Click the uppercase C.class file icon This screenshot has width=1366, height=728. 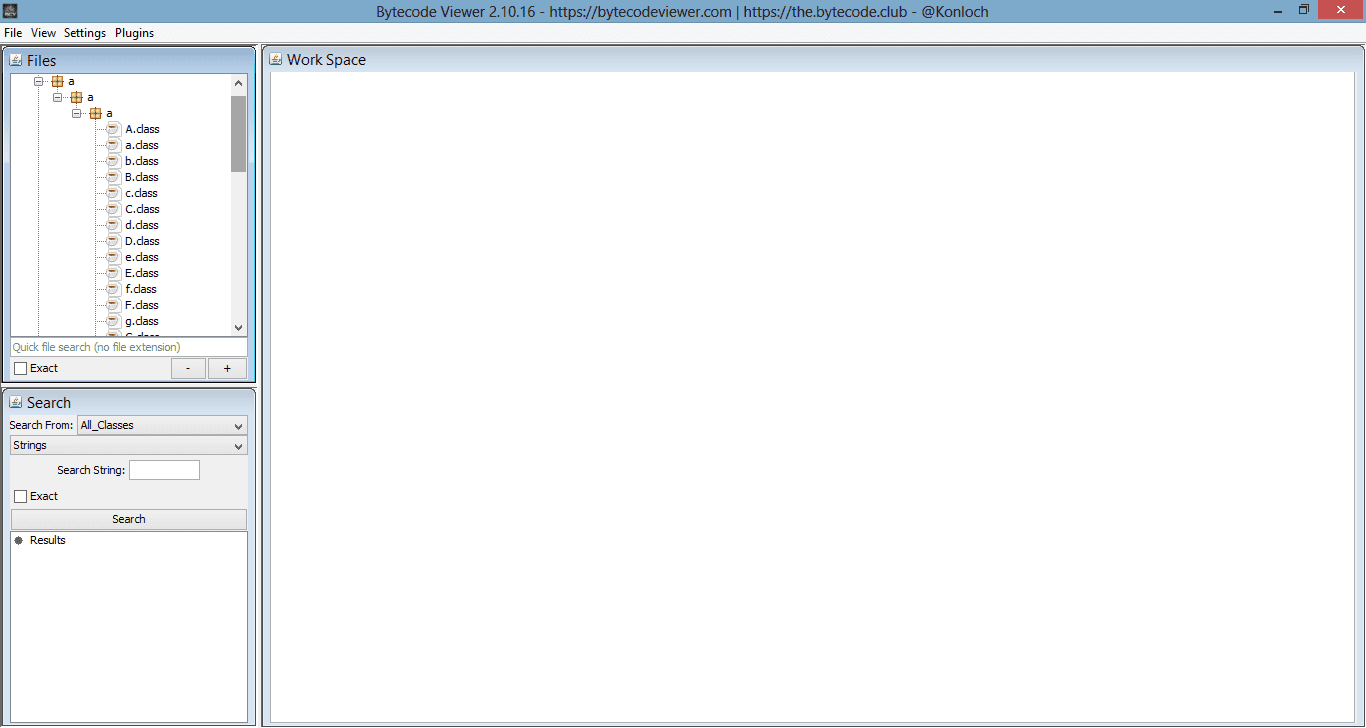(113, 209)
